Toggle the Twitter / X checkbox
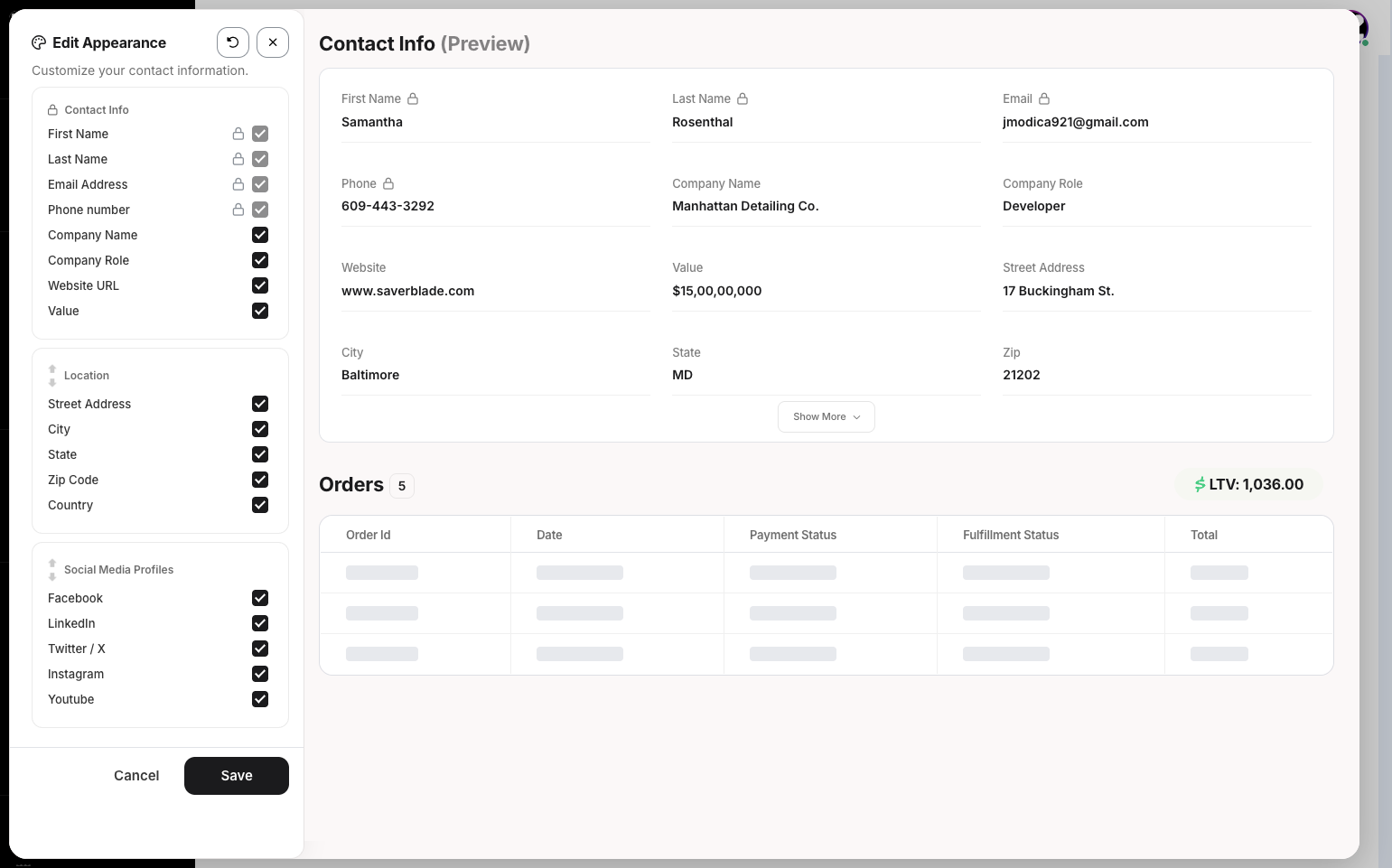1392x868 pixels. 260,649
